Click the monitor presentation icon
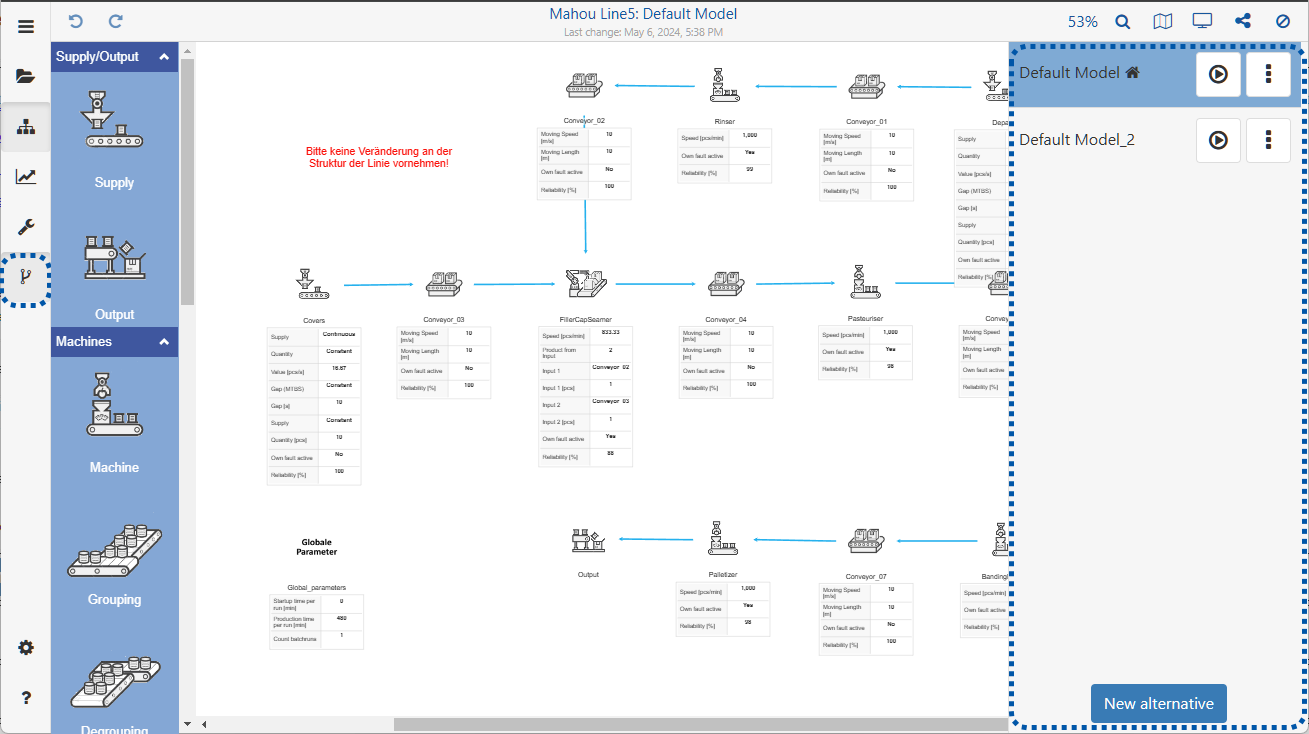The image size is (1309, 734). 1202,21
